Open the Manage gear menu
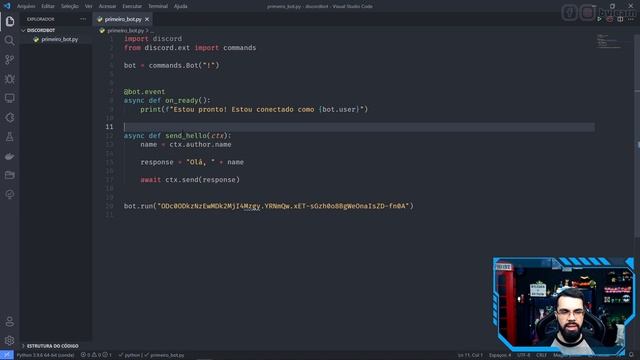 click(x=10, y=340)
